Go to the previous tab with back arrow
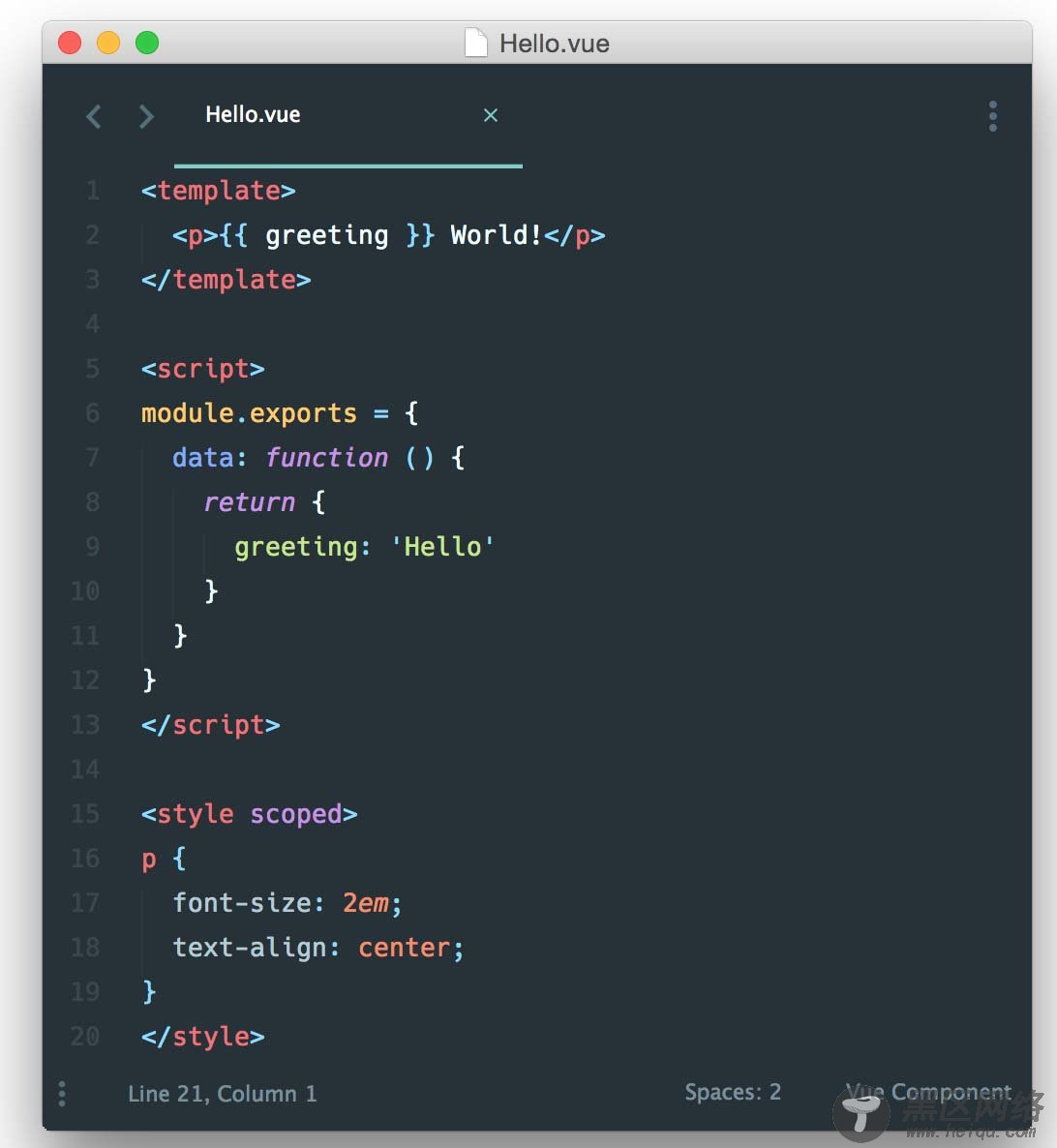 pyautogui.click(x=94, y=117)
